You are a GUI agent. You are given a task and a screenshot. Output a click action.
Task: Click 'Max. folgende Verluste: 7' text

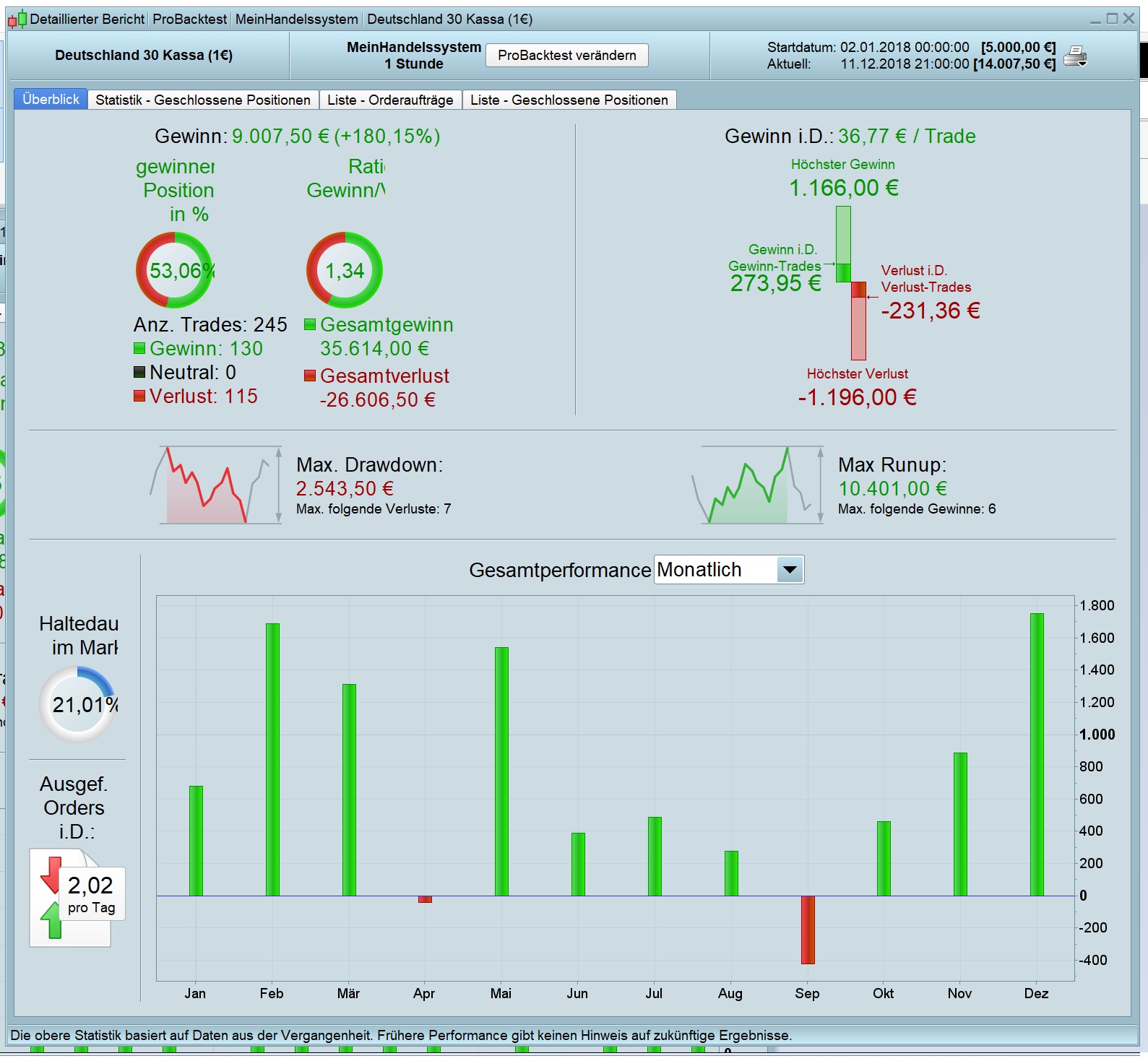pos(374,509)
